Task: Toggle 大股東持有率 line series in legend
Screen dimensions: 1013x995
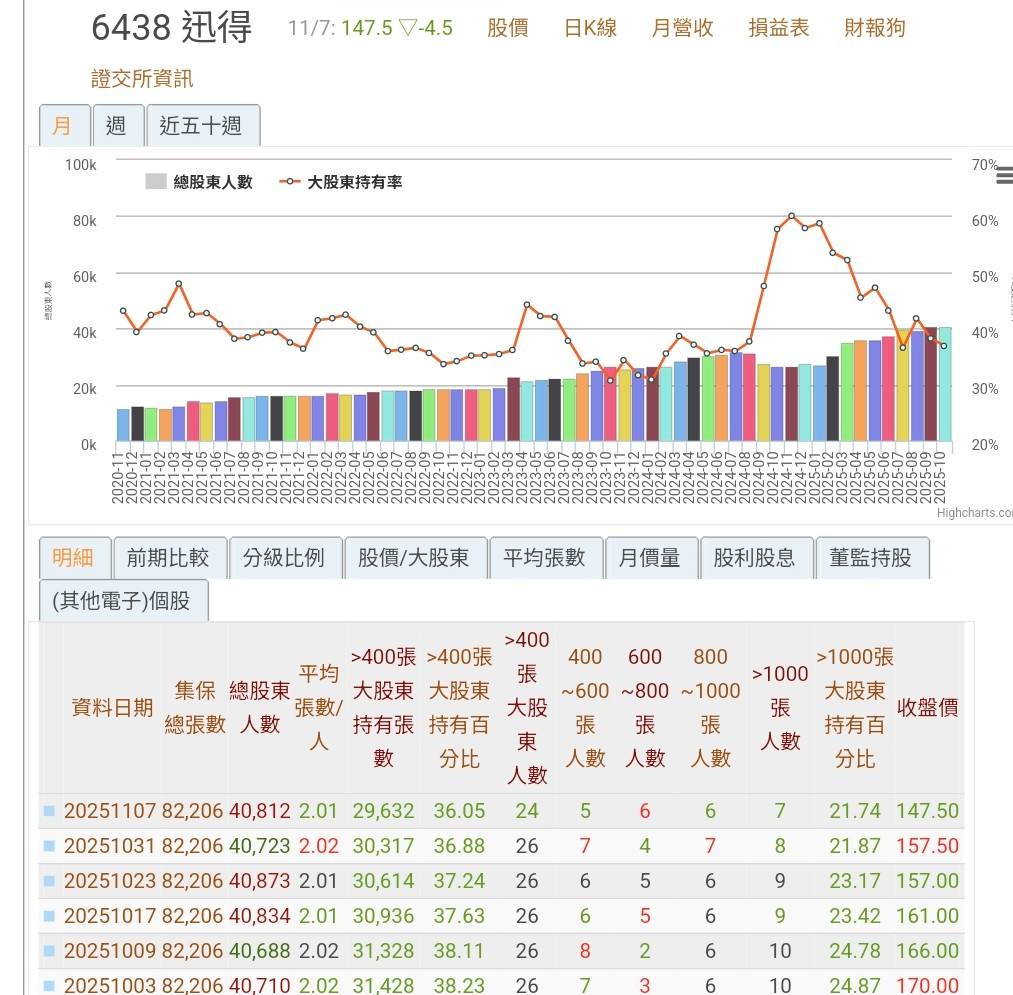Action: [340, 182]
